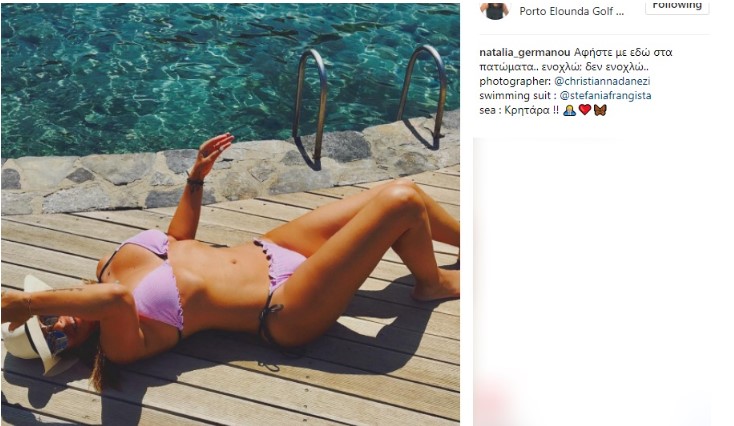Screen dimensions: 734x426
Task: Click the praying person emoji
Action: click(x=570, y=110)
